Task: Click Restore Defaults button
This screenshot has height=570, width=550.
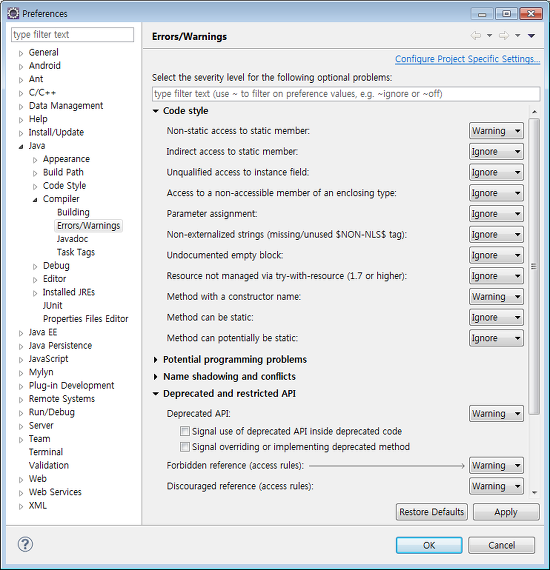Action: 431,512
